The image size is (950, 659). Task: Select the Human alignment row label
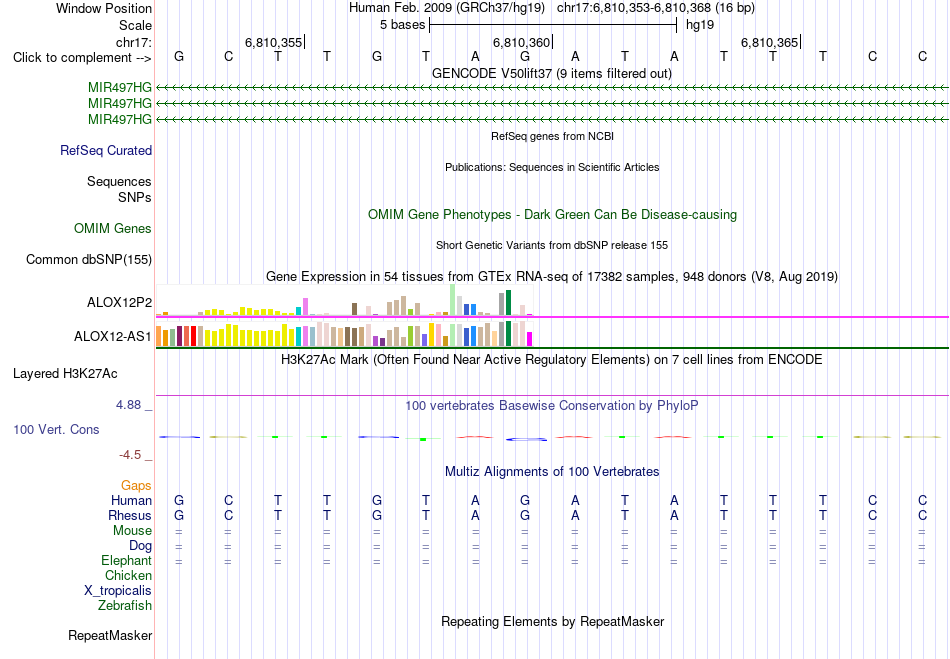(x=131, y=500)
